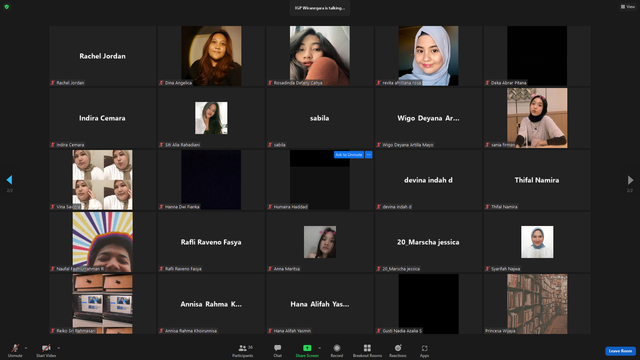This screenshot has width=640, height=360.
Task: Start video with the camera button
Action: pyautogui.click(x=46, y=350)
